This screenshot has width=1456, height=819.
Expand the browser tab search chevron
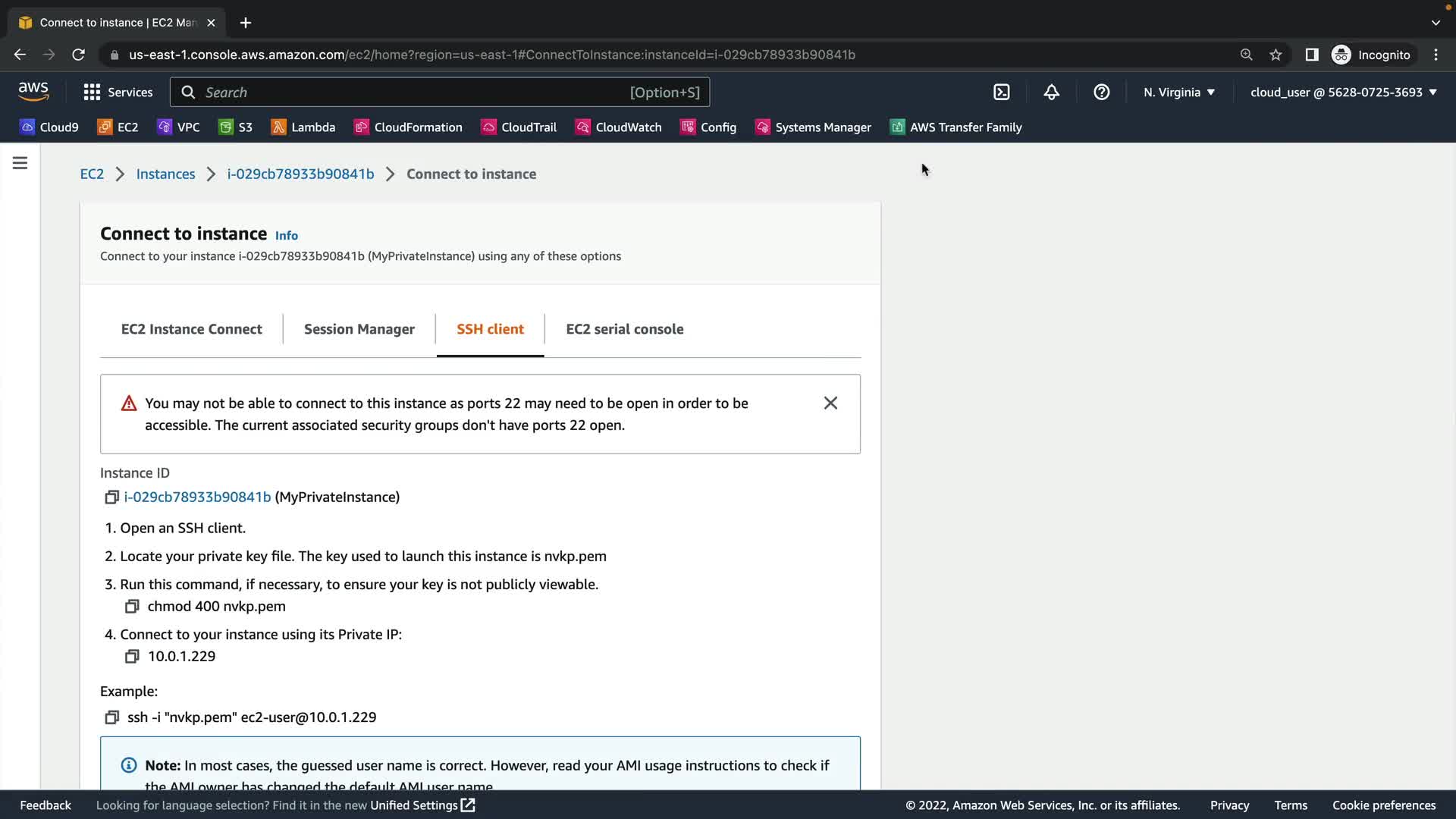point(1436,23)
